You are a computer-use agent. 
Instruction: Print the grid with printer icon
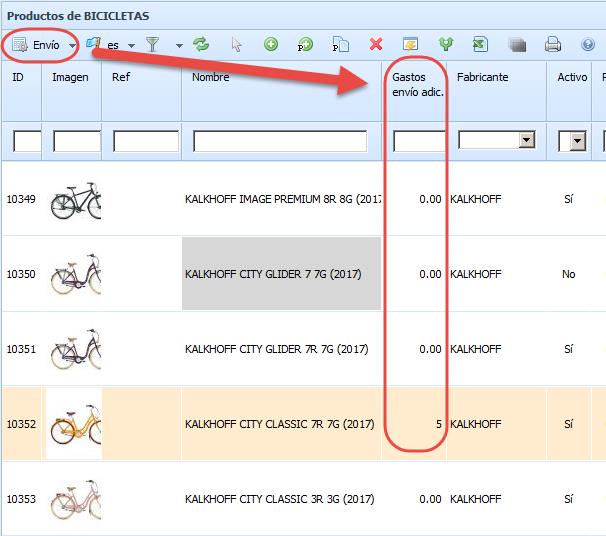[553, 44]
